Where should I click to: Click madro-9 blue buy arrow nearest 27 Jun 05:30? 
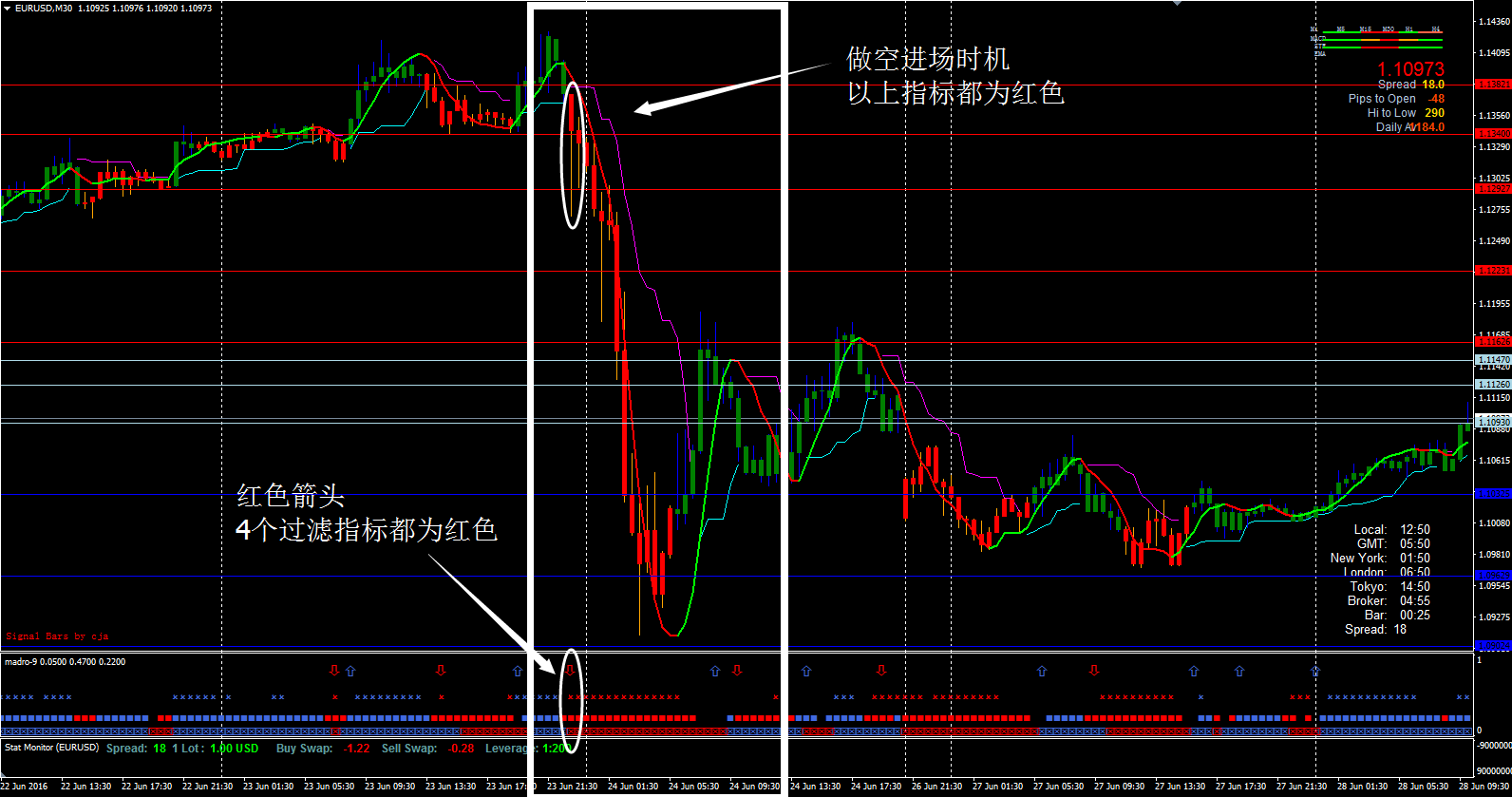[x=1042, y=671]
